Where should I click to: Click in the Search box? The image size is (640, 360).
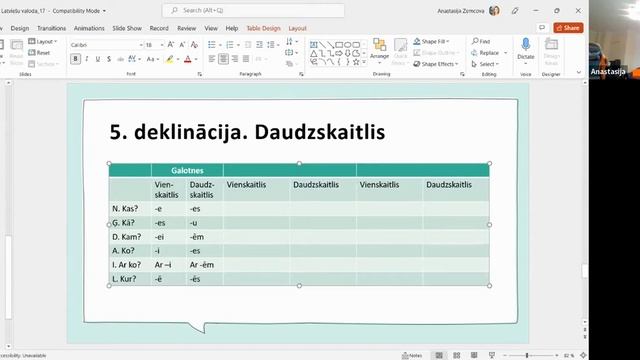click(253, 11)
